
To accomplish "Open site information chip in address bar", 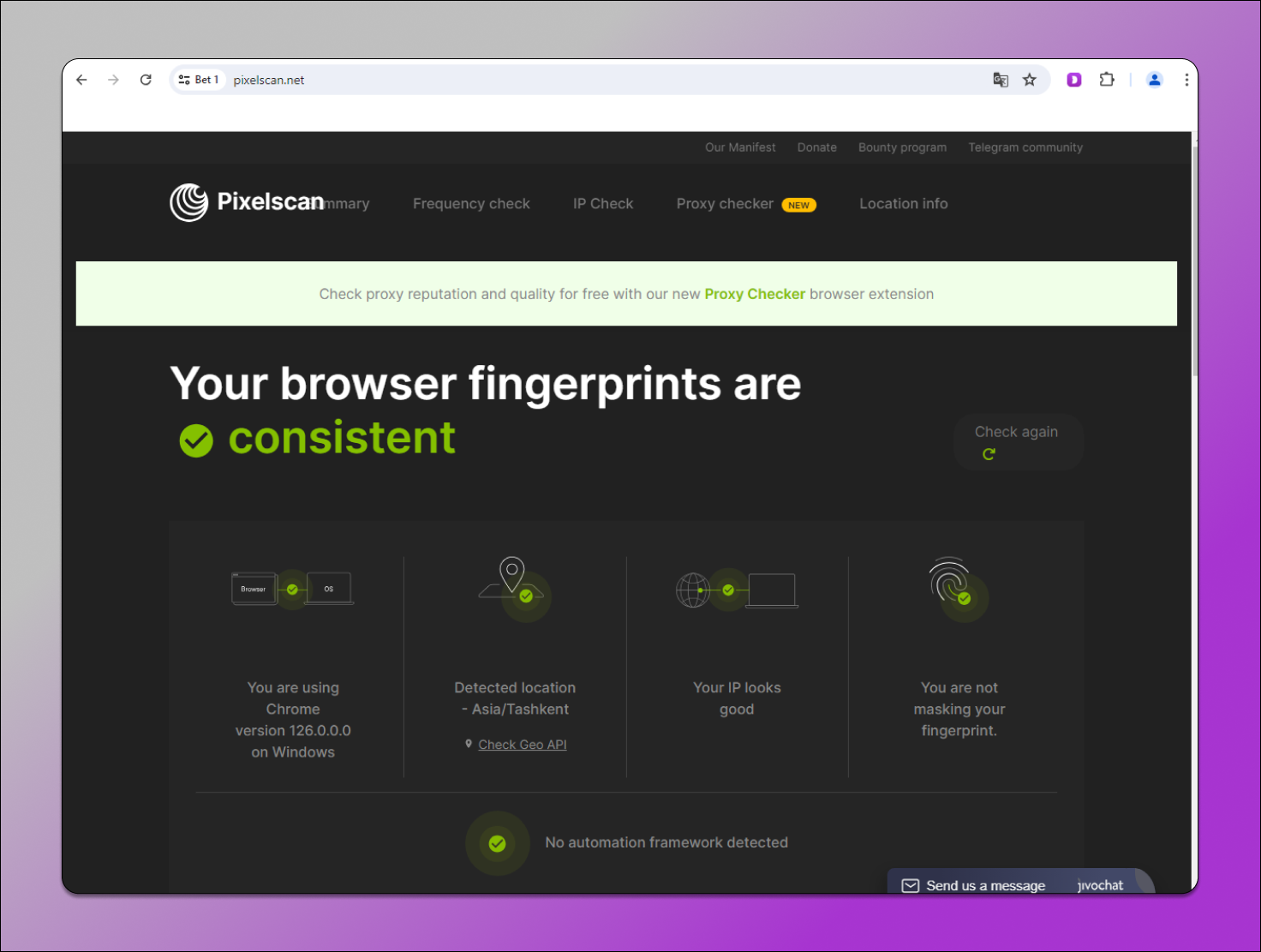I will point(198,80).
